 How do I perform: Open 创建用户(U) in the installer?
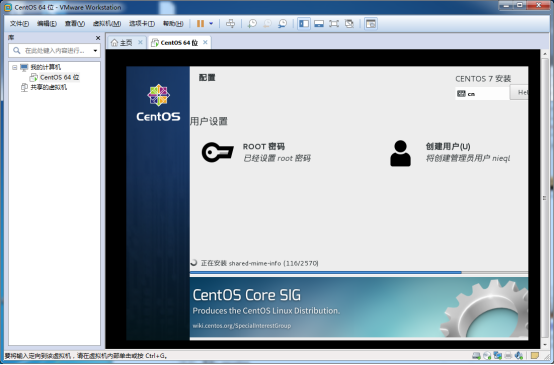tap(450, 152)
